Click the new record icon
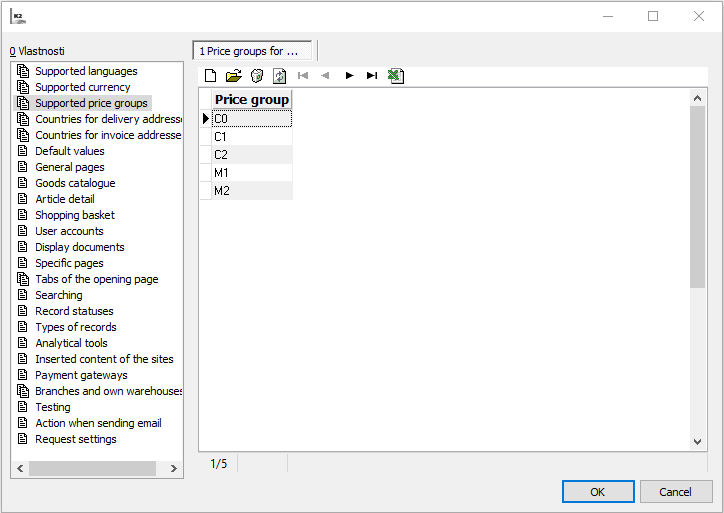This screenshot has width=724, height=513. 211,76
